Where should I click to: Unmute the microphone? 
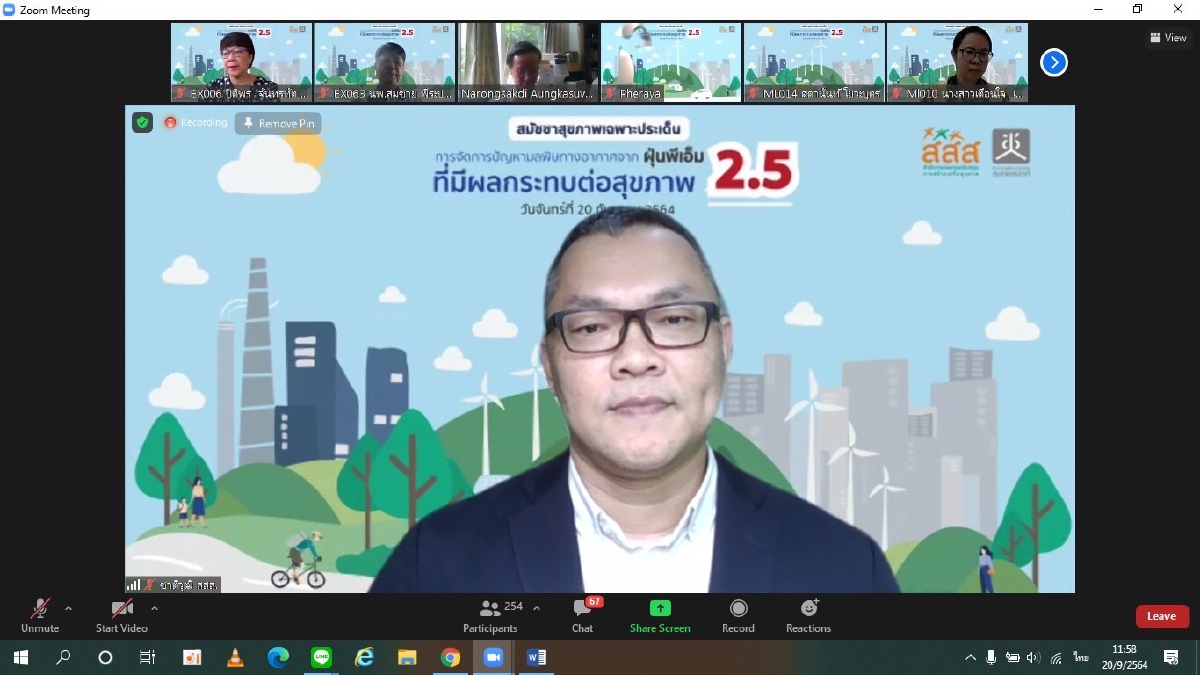click(40, 615)
